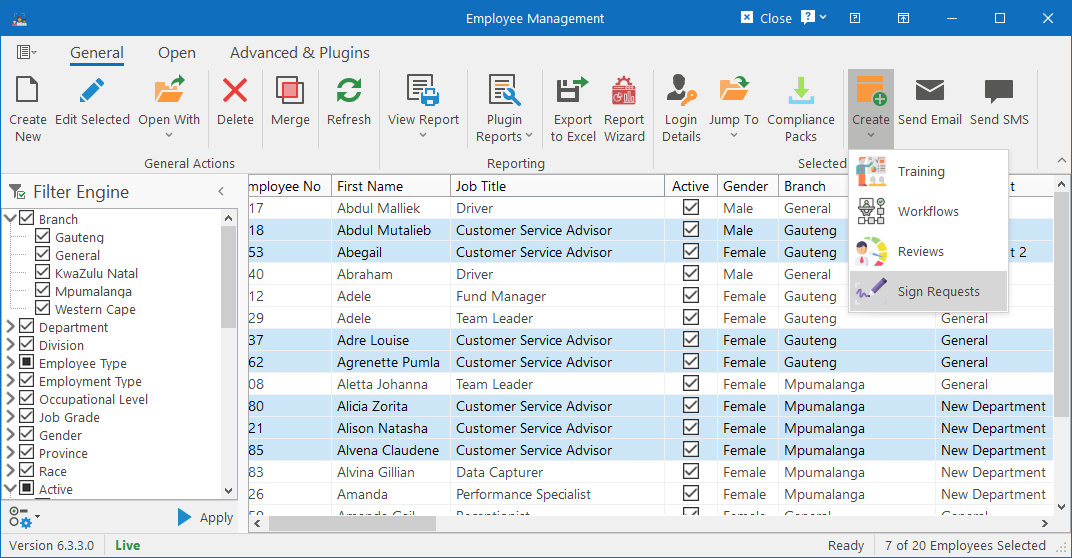The height and width of the screenshot is (558, 1072).
Task: Open the Plugin Reports dropdown arrow
Action: tap(528, 136)
